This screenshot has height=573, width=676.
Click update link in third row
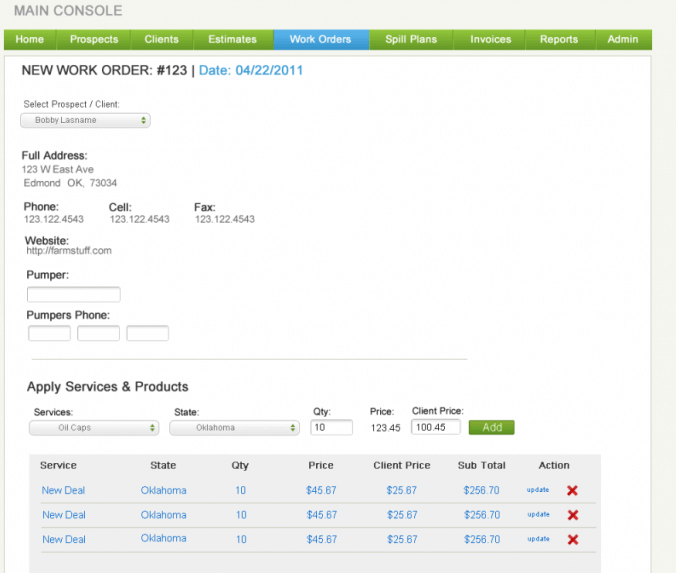(x=538, y=538)
